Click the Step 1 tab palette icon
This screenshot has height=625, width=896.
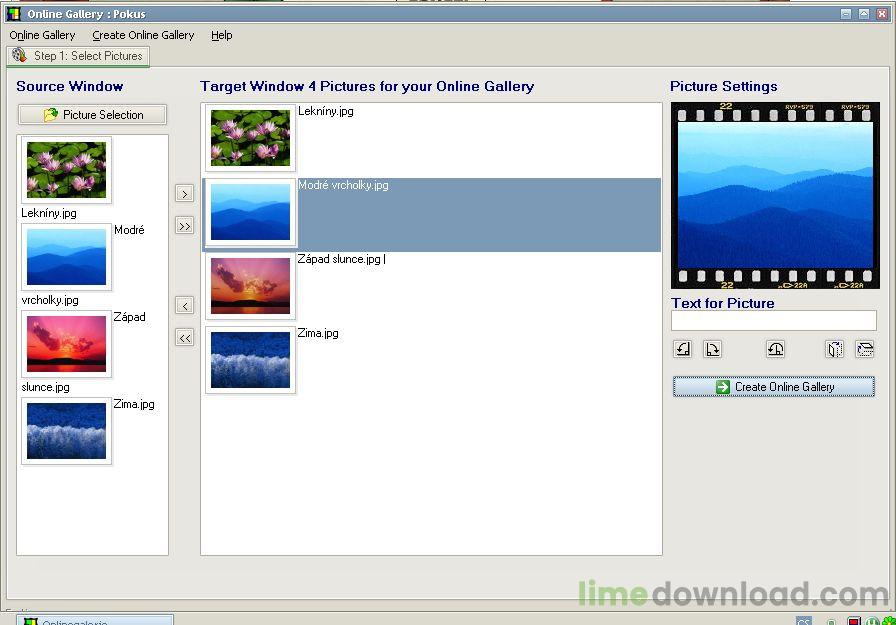(x=19, y=55)
